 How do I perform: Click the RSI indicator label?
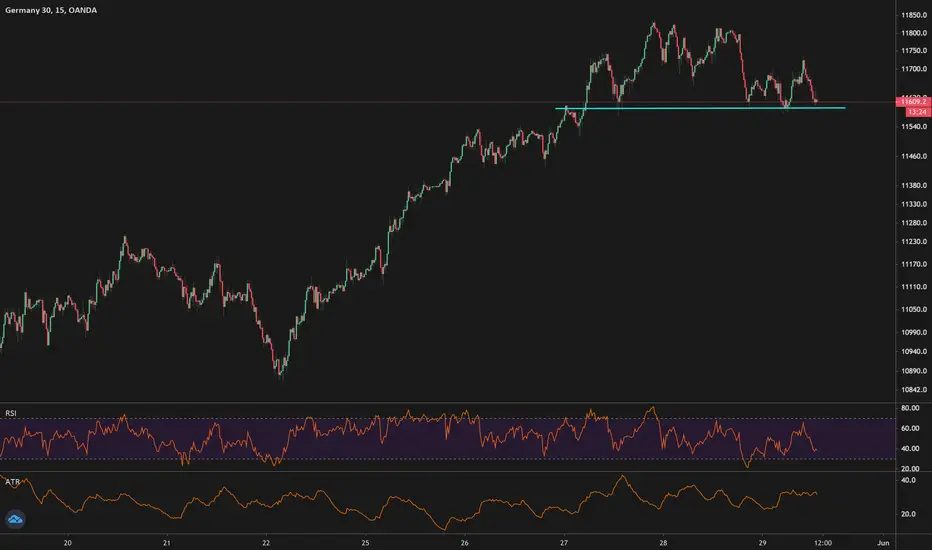tap(11, 413)
